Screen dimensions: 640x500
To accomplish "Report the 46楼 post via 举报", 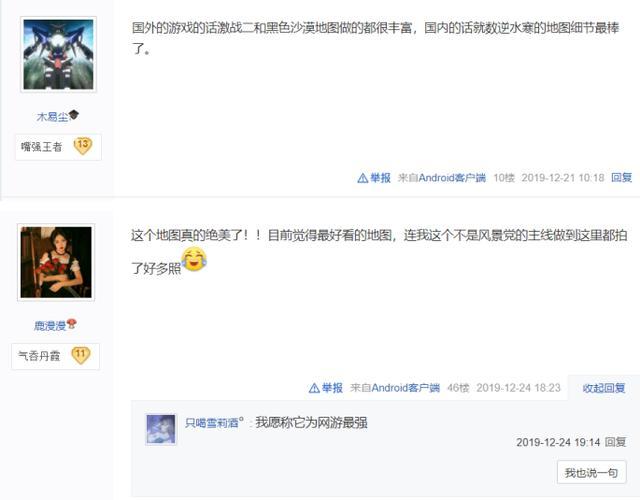I will pos(326,388).
